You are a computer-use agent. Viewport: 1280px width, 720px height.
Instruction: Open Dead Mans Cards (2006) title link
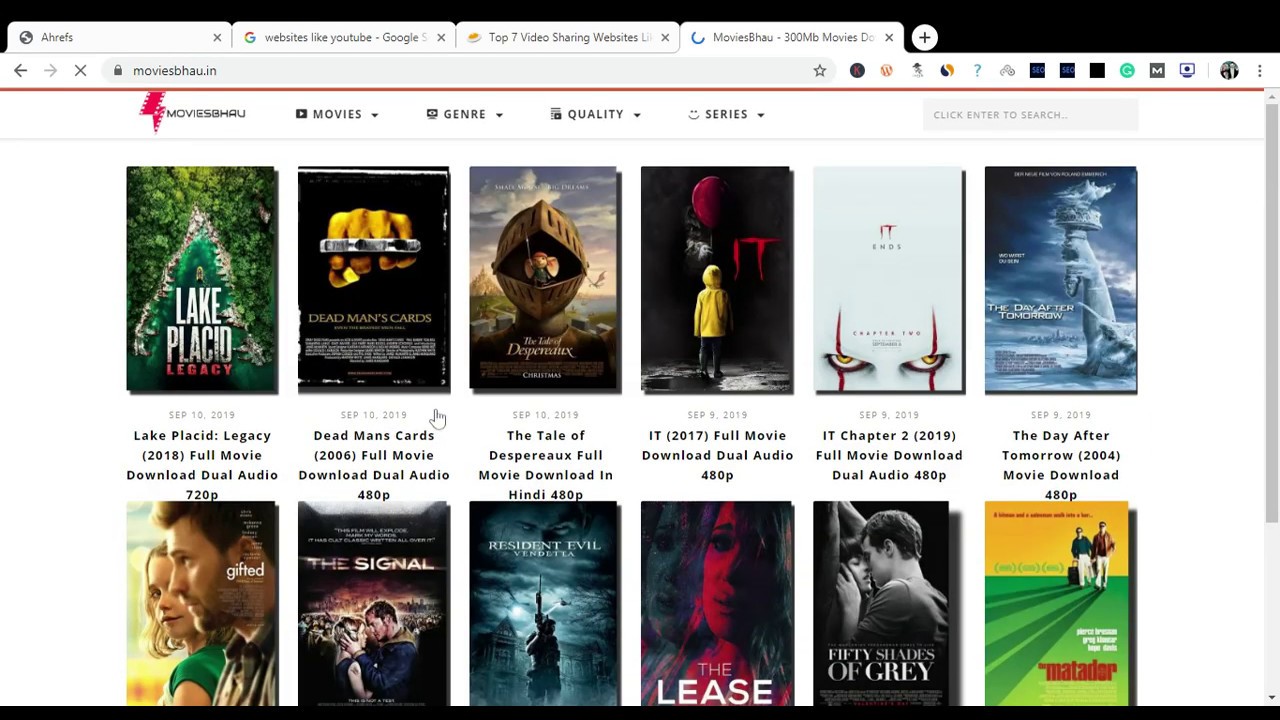374,465
